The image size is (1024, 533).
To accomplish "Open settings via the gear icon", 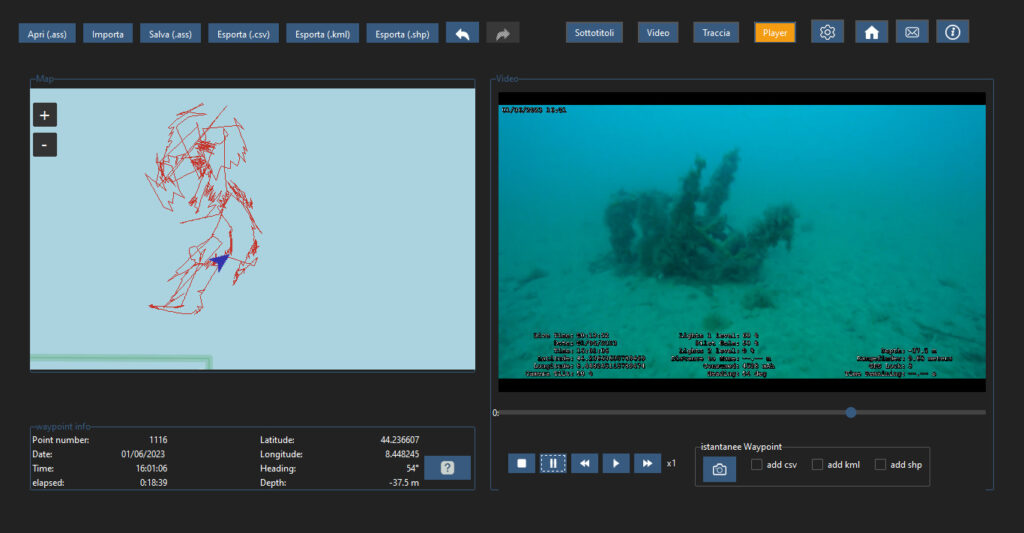I will (x=827, y=32).
